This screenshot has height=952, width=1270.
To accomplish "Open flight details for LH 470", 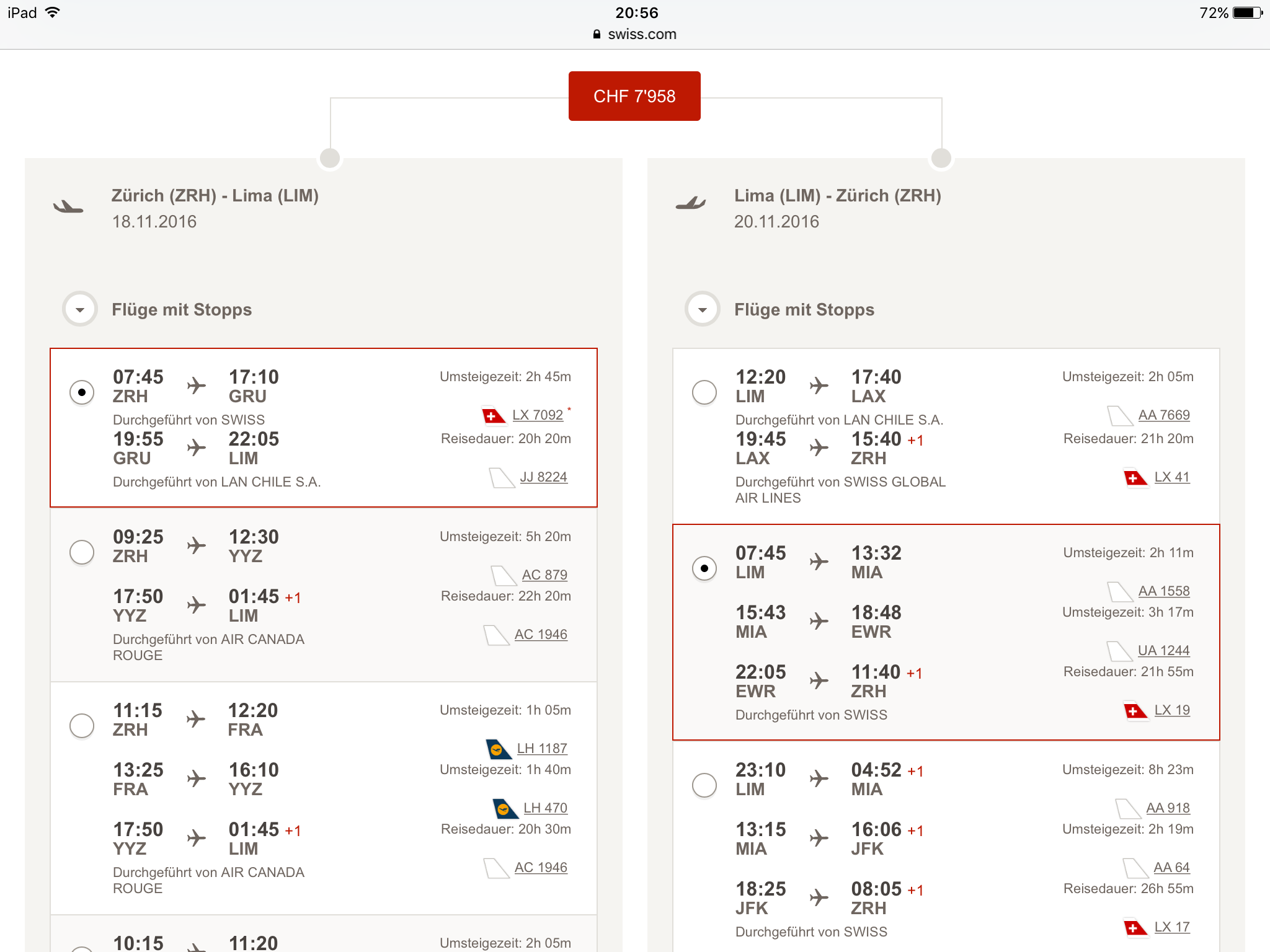I will 545,808.
